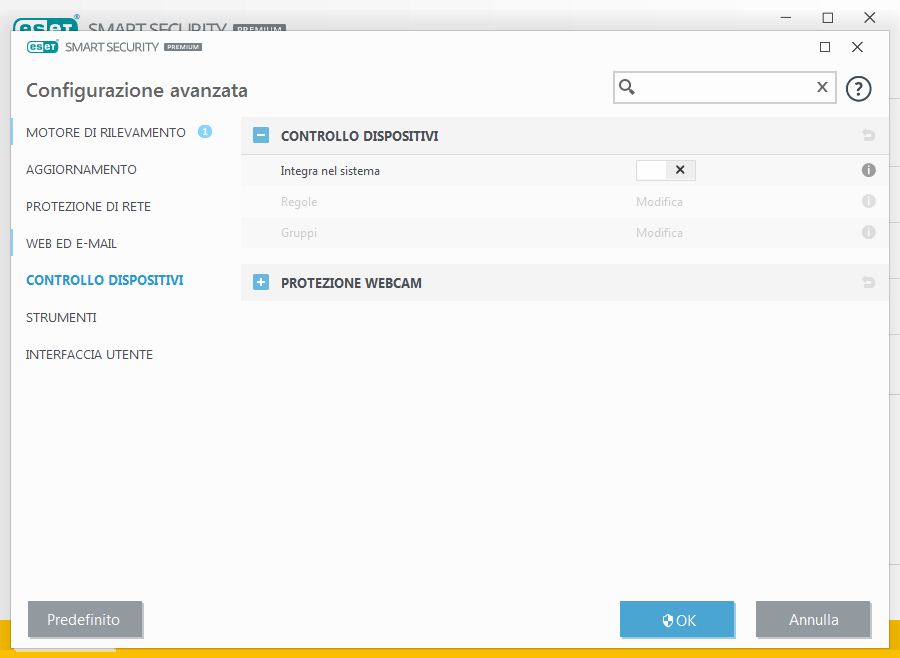Close the background ESET main window

870,18
